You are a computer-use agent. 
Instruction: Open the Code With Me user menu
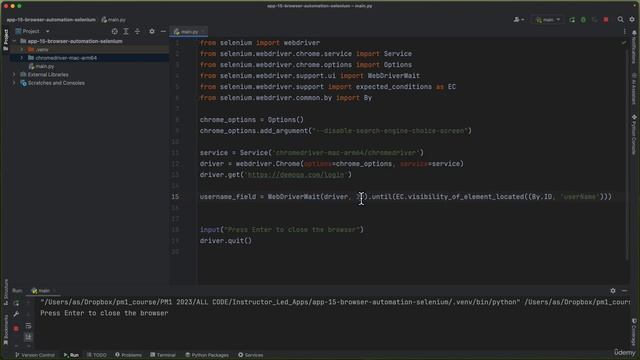519,20
